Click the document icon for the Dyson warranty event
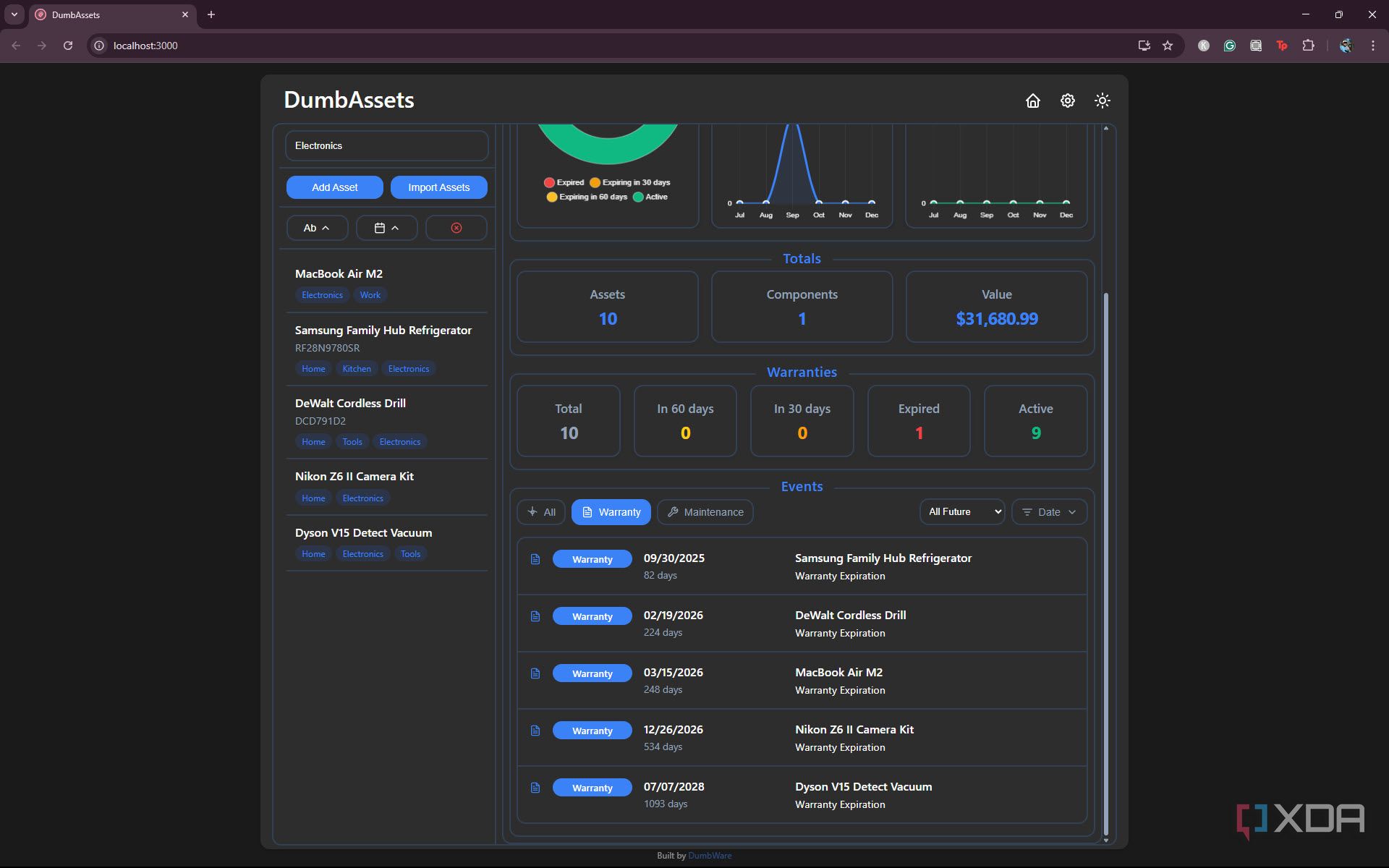The height and width of the screenshot is (868, 1389). coord(535,788)
